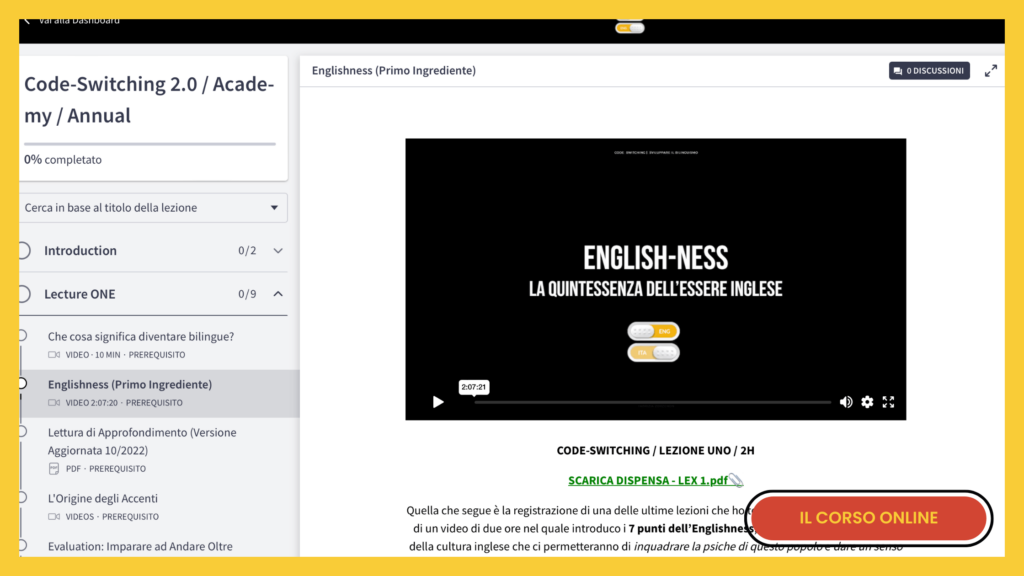Enter video fullscreen mode
This screenshot has width=1024, height=576.
click(x=888, y=402)
